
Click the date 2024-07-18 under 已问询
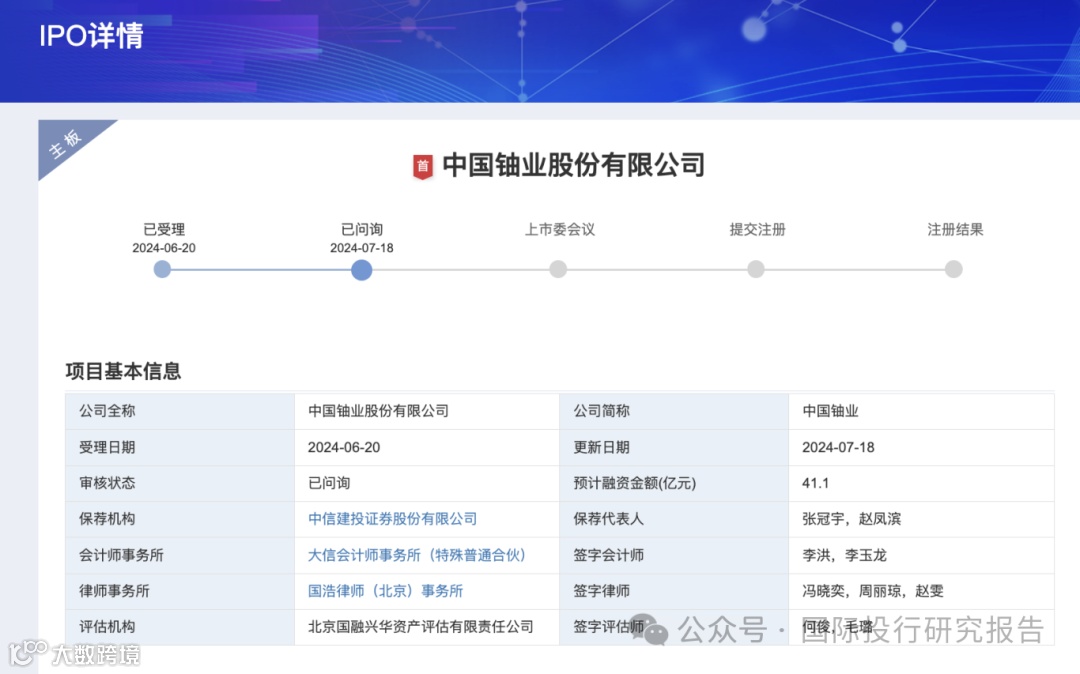point(362,248)
